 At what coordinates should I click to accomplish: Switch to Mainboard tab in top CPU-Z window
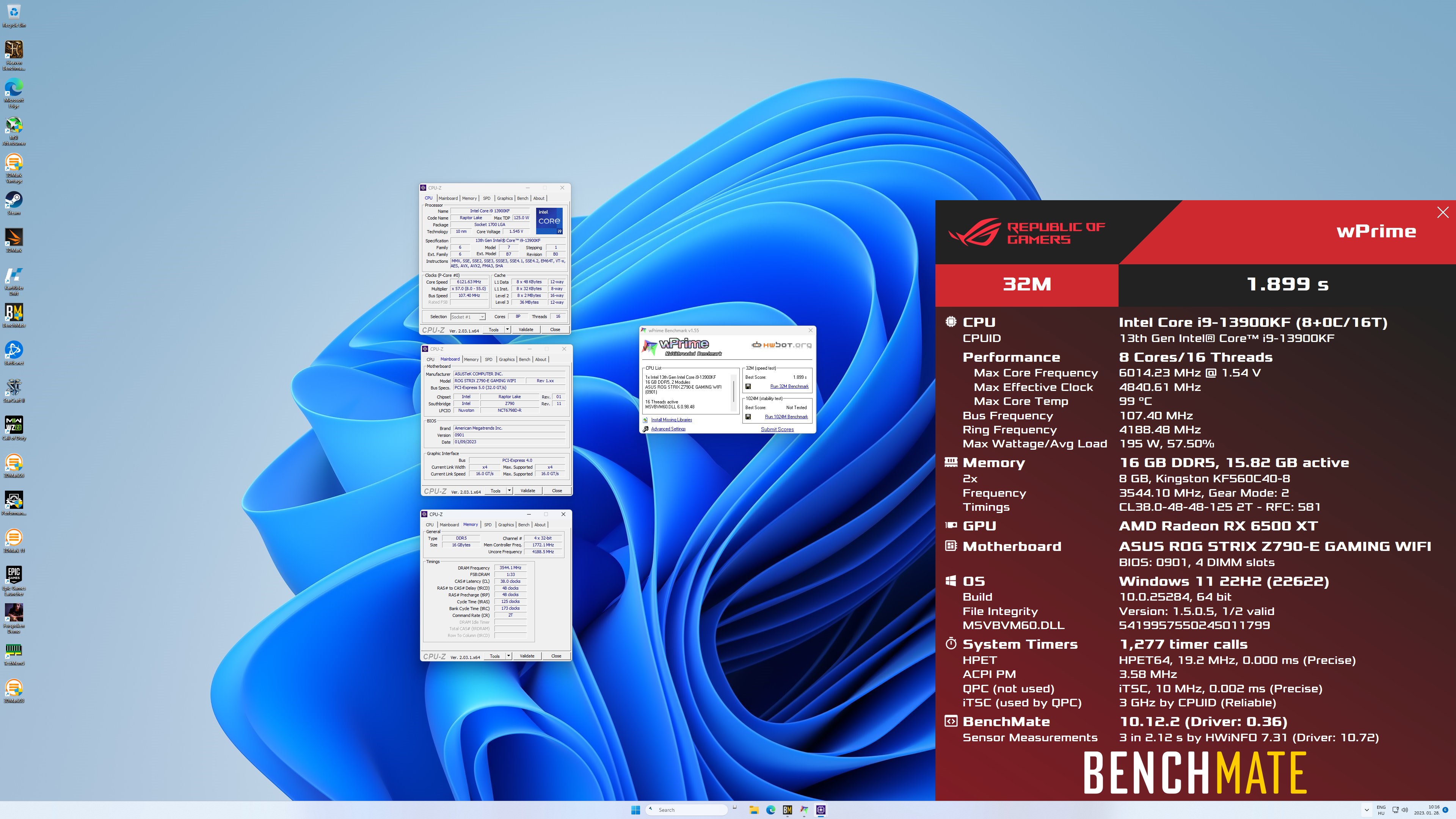(448, 198)
